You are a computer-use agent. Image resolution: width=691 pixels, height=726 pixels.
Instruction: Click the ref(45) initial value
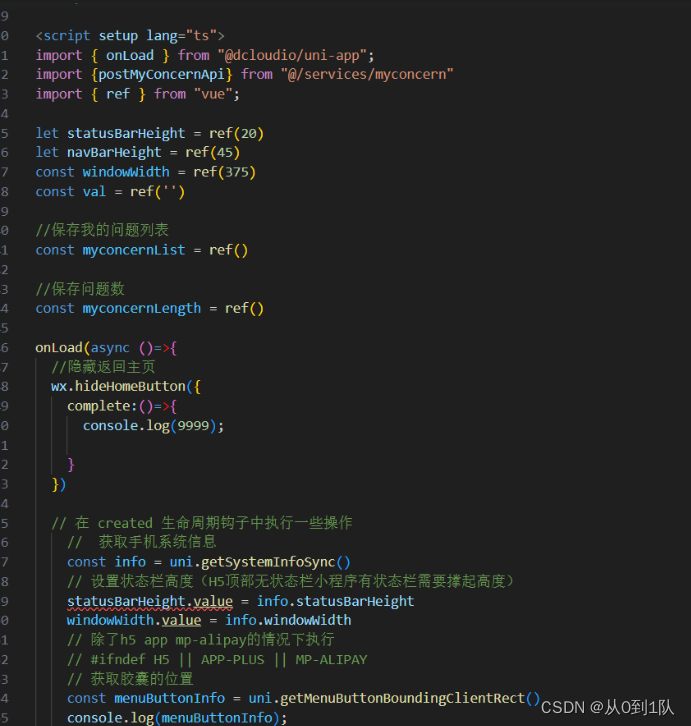[x=213, y=152]
